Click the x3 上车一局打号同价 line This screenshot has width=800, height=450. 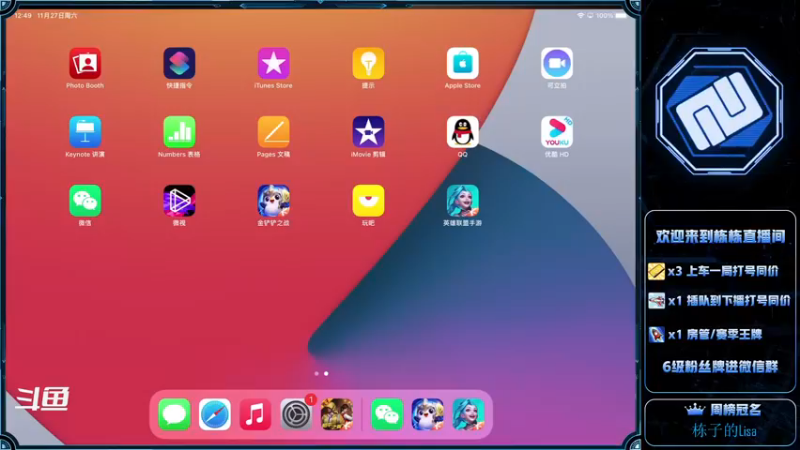pyautogui.click(x=713, y=271)
